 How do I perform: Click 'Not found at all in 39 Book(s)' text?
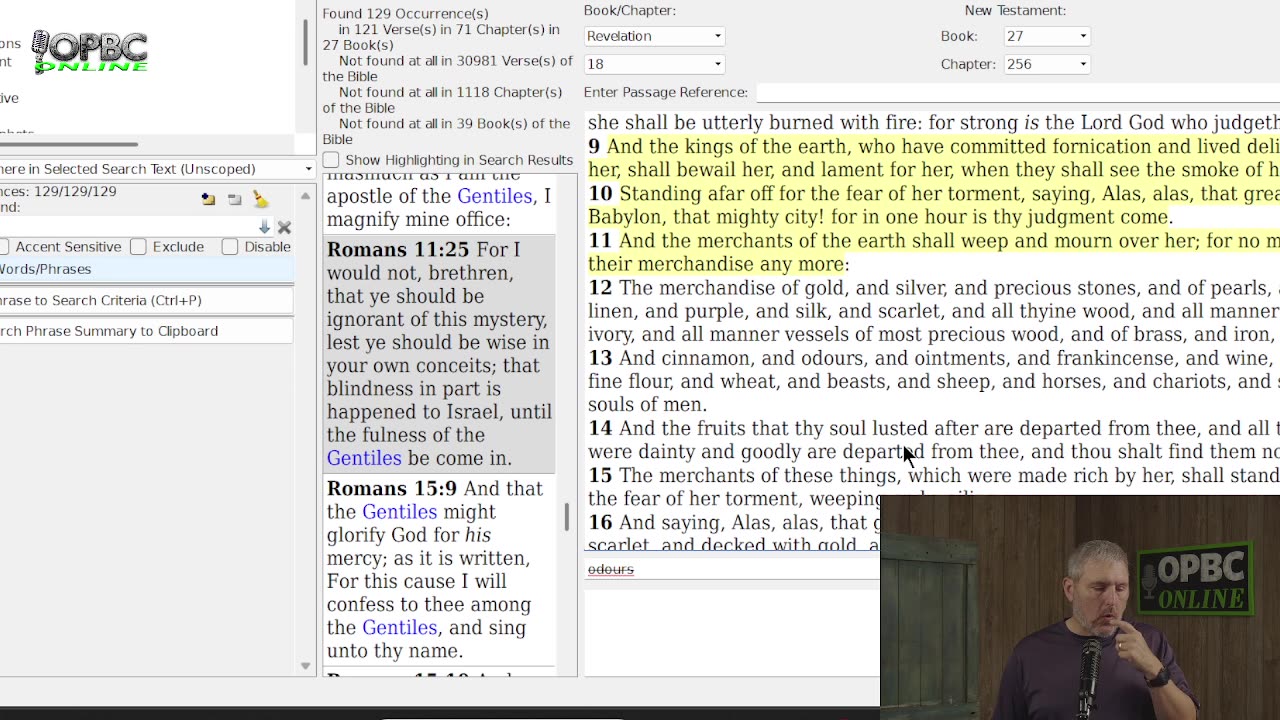(446, 131)
